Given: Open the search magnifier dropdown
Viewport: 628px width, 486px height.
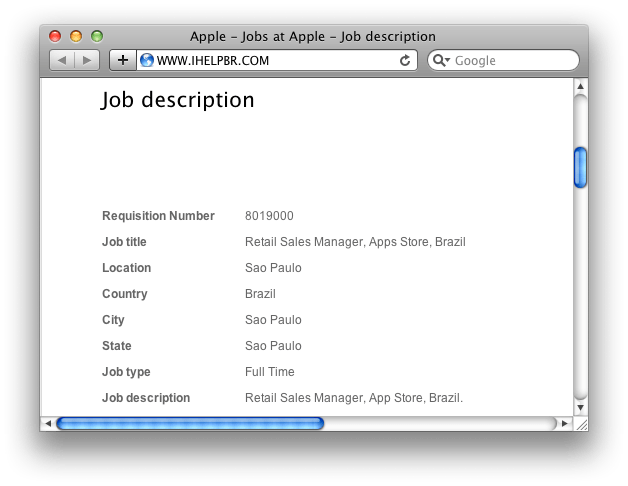Looking at the screenshot, I should pyautogui.click(x=441, y=60).
